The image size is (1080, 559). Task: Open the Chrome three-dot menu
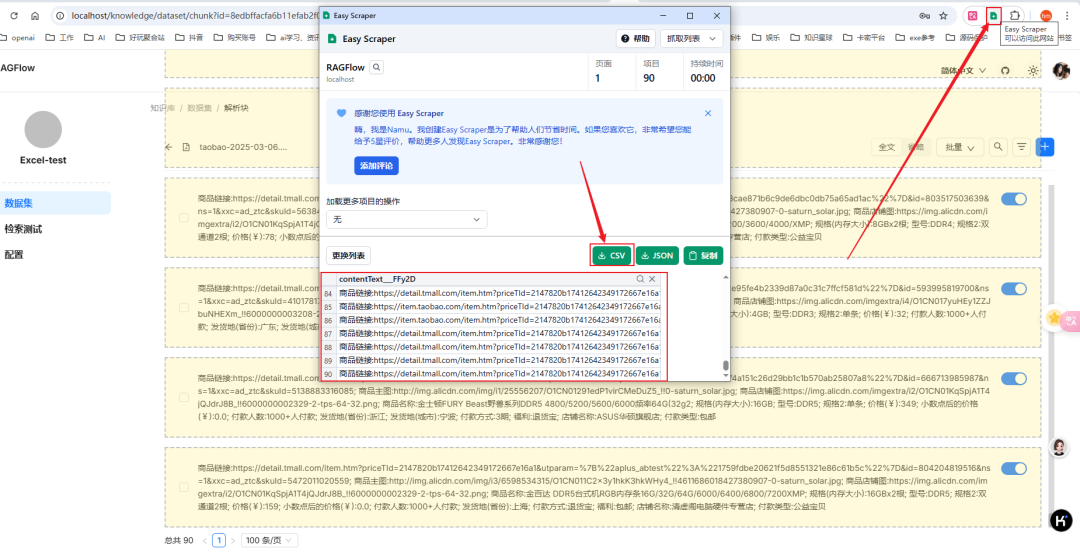point(1067,16)
